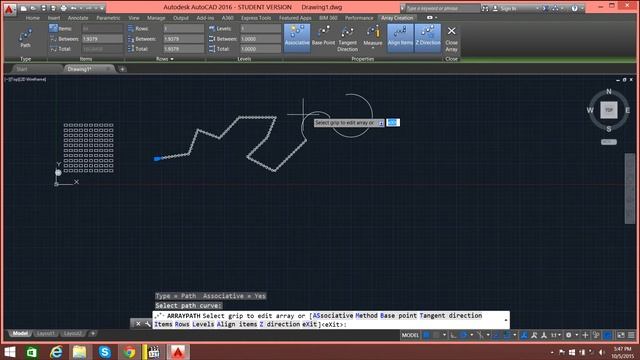This screenshot has width=640, height=360.
Task: Open dynamic input options dropdown arrow
Action: tap(381, 123)
